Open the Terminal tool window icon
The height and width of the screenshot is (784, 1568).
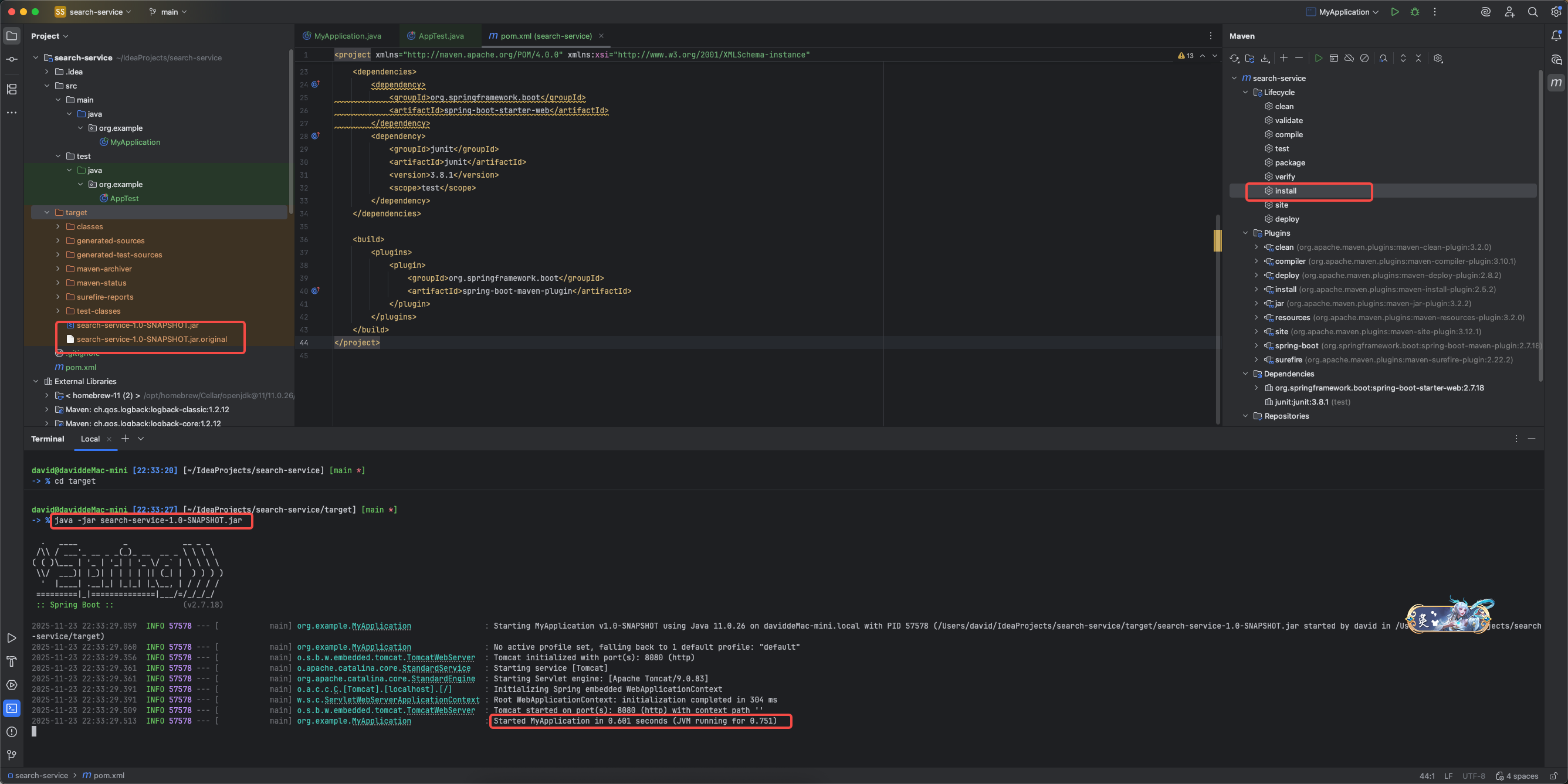click(12, 707)
